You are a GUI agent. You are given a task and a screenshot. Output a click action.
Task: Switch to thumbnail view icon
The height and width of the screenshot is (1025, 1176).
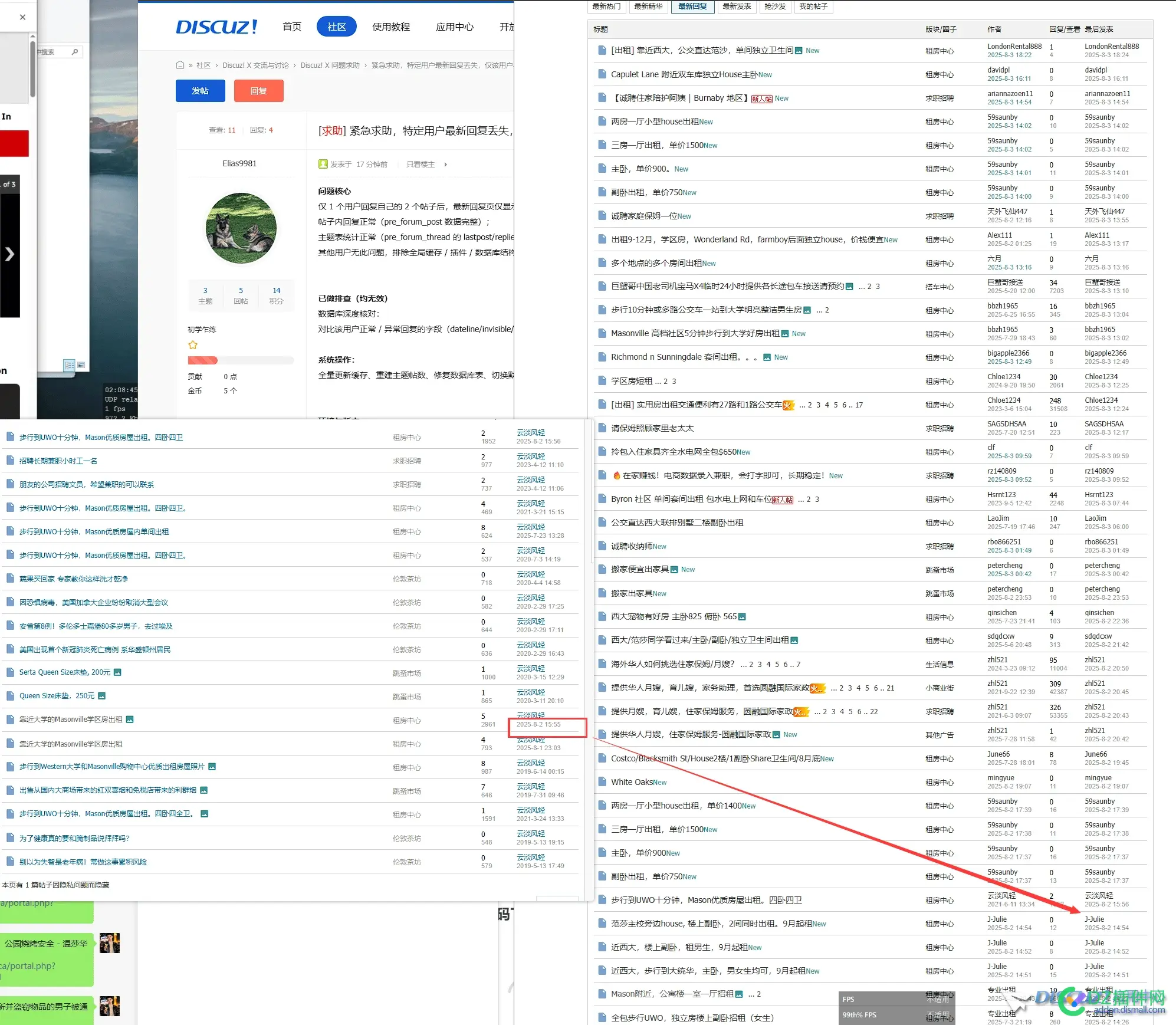pyautogui.click(x=81, y=365)
